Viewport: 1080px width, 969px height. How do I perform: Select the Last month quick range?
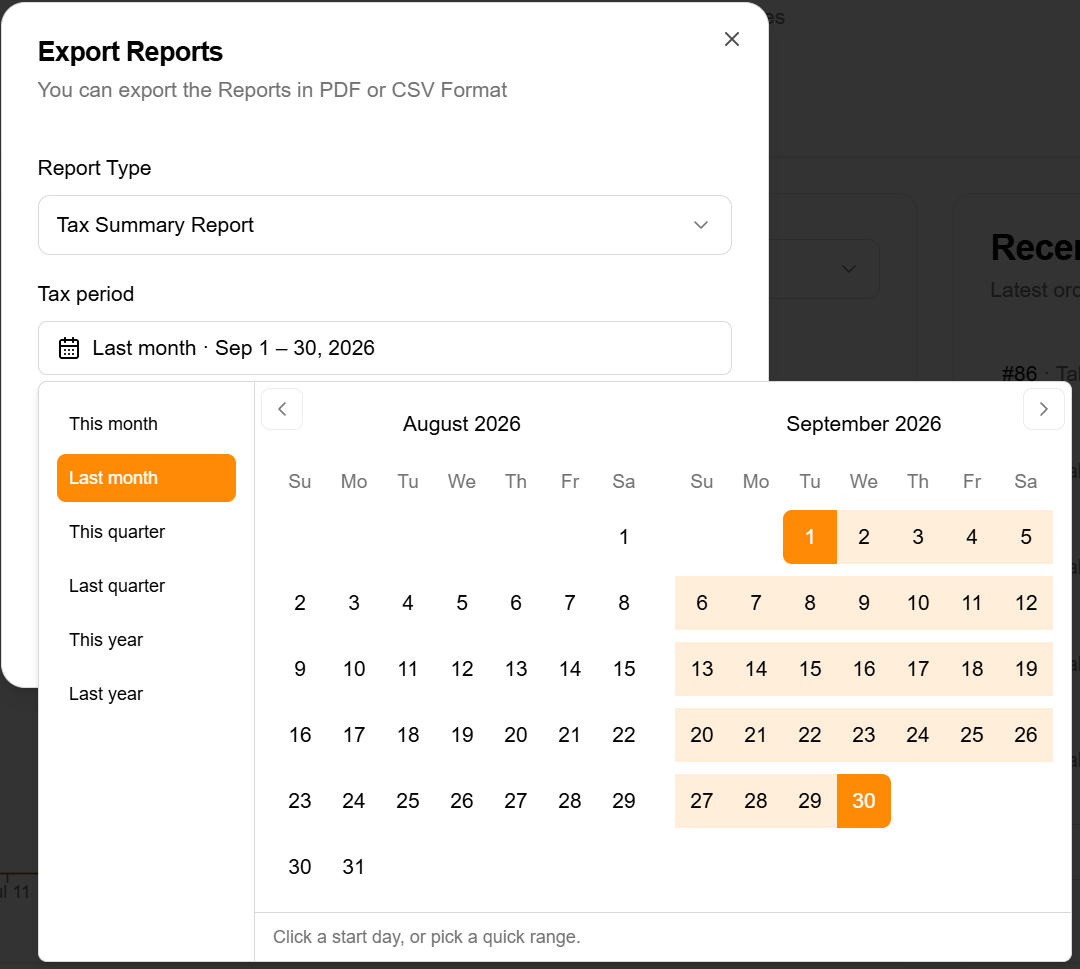click(x=146, y=478)
